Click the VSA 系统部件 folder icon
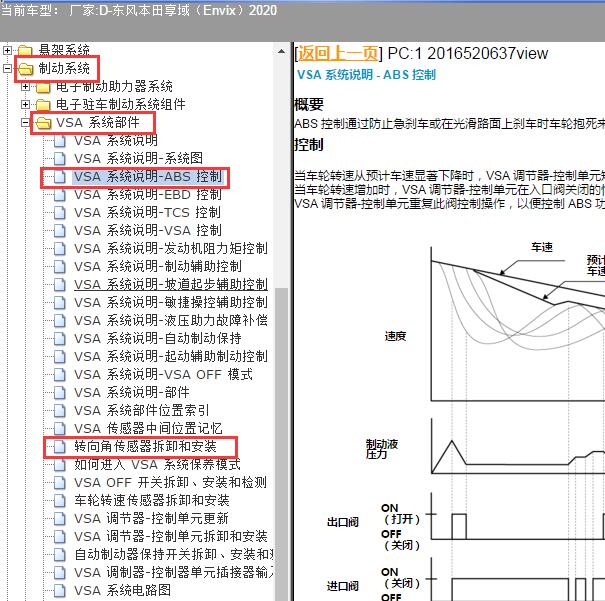605x601 pixels. tap(43, 123)
